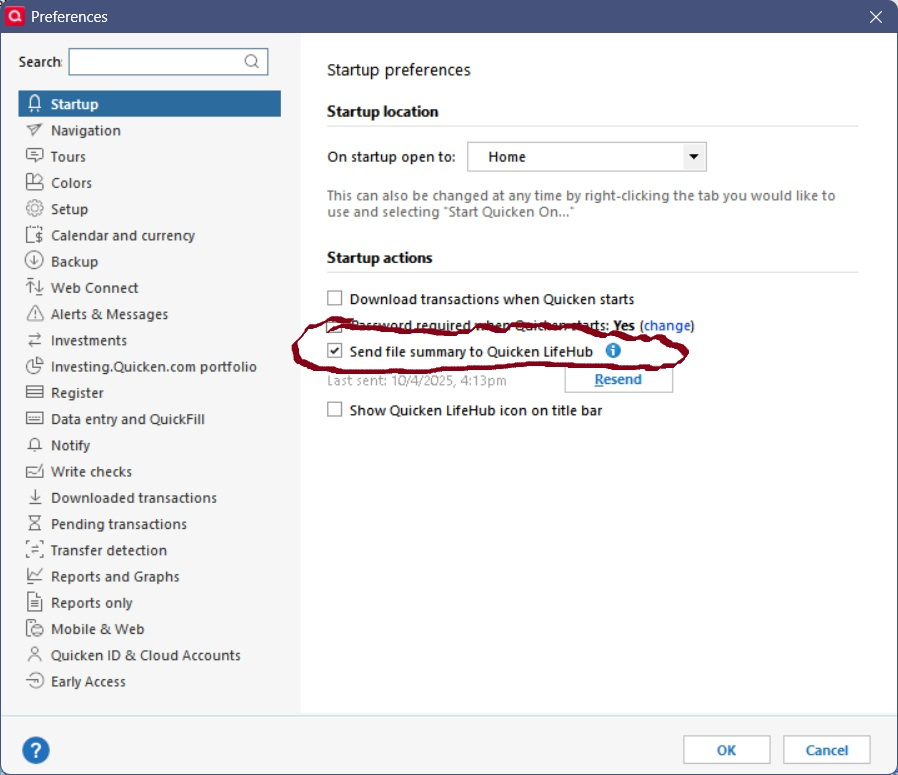Click the Downloaded transactions arrow icon
The image size is (898, 775).
[34, 497]
